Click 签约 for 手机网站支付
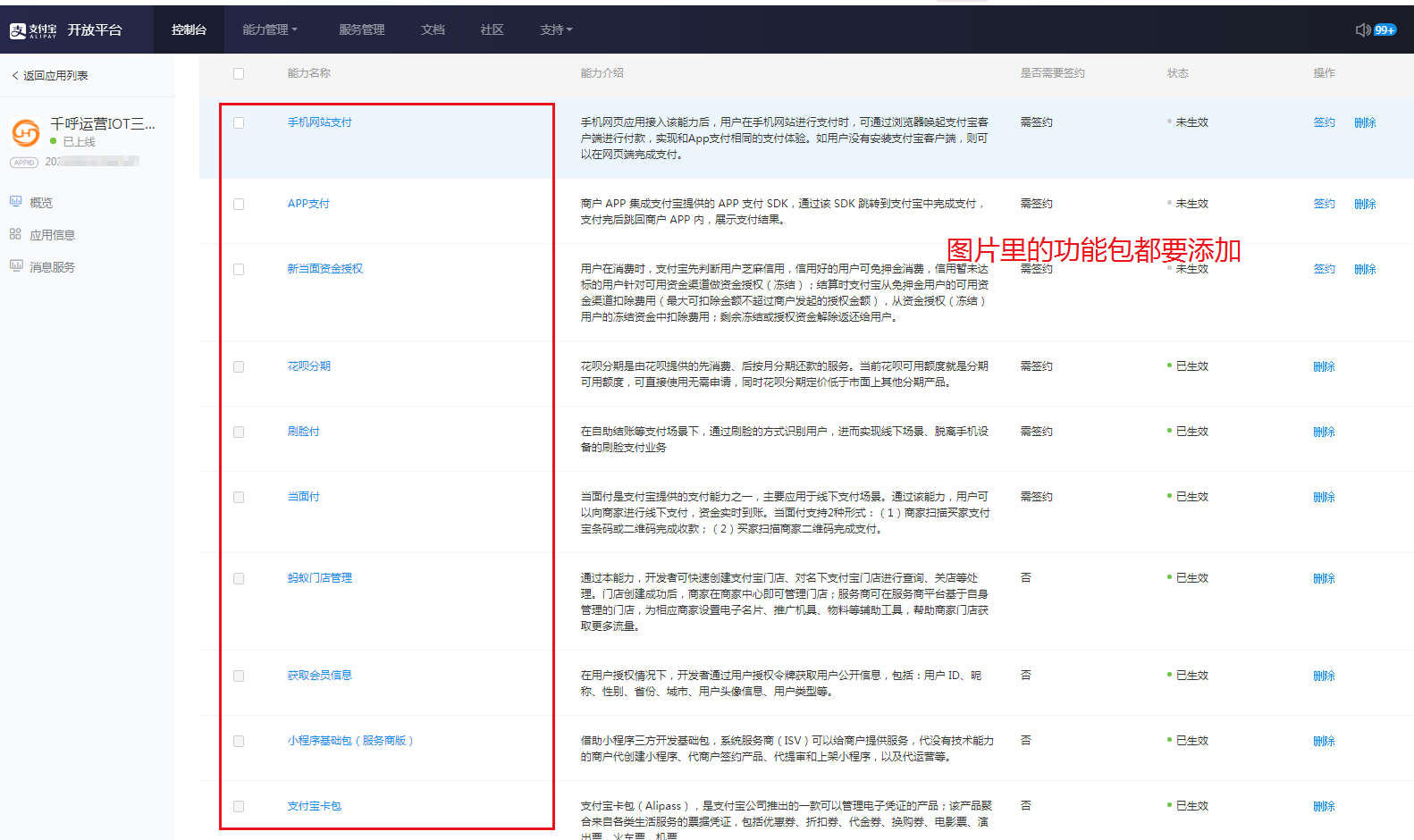The height and width of the screenshot is (840, 1414). tap(1324, 122)
